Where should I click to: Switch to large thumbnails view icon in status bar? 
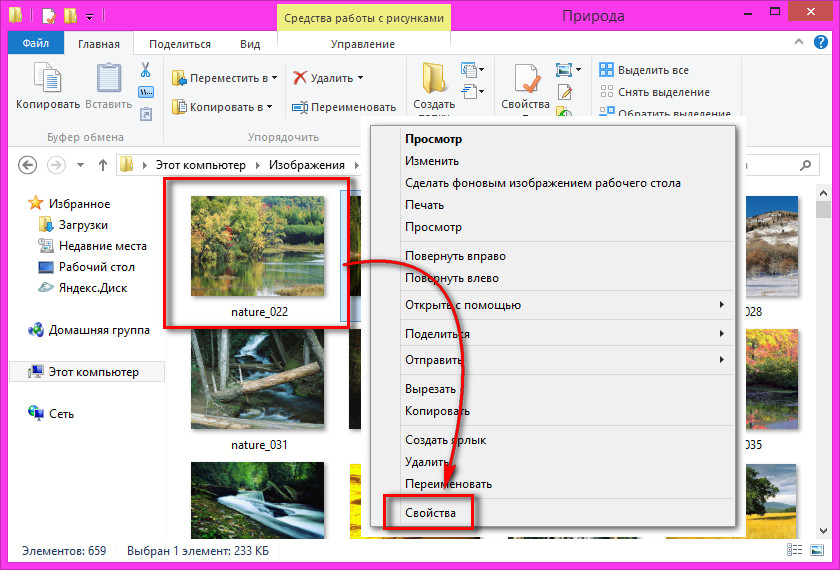tap(817, 550)
